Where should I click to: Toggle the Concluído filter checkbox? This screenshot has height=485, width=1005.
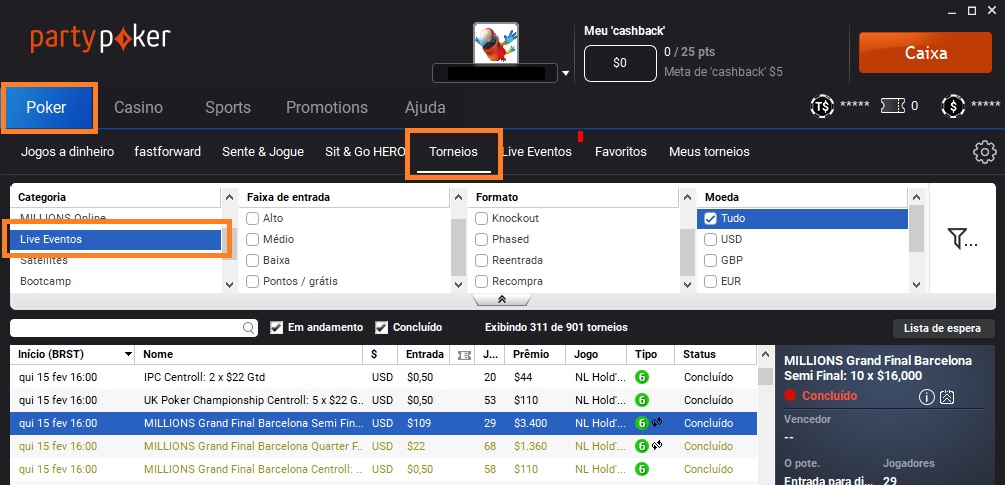pyautogui.click(x=381, y=327)
